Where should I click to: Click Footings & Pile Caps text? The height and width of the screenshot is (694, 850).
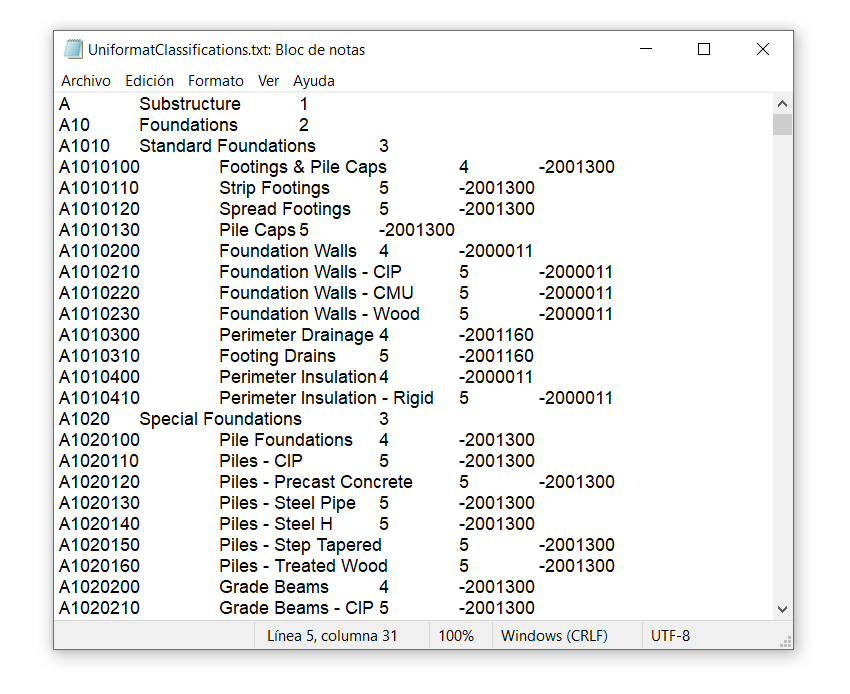pos(302,168)
